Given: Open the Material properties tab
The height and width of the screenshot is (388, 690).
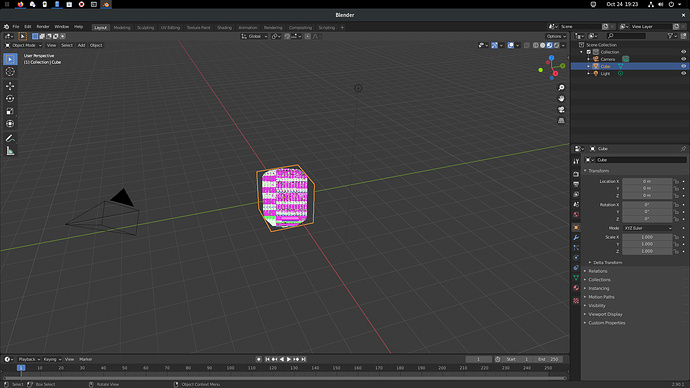Looking at the screenshot, I should (576, 288).
